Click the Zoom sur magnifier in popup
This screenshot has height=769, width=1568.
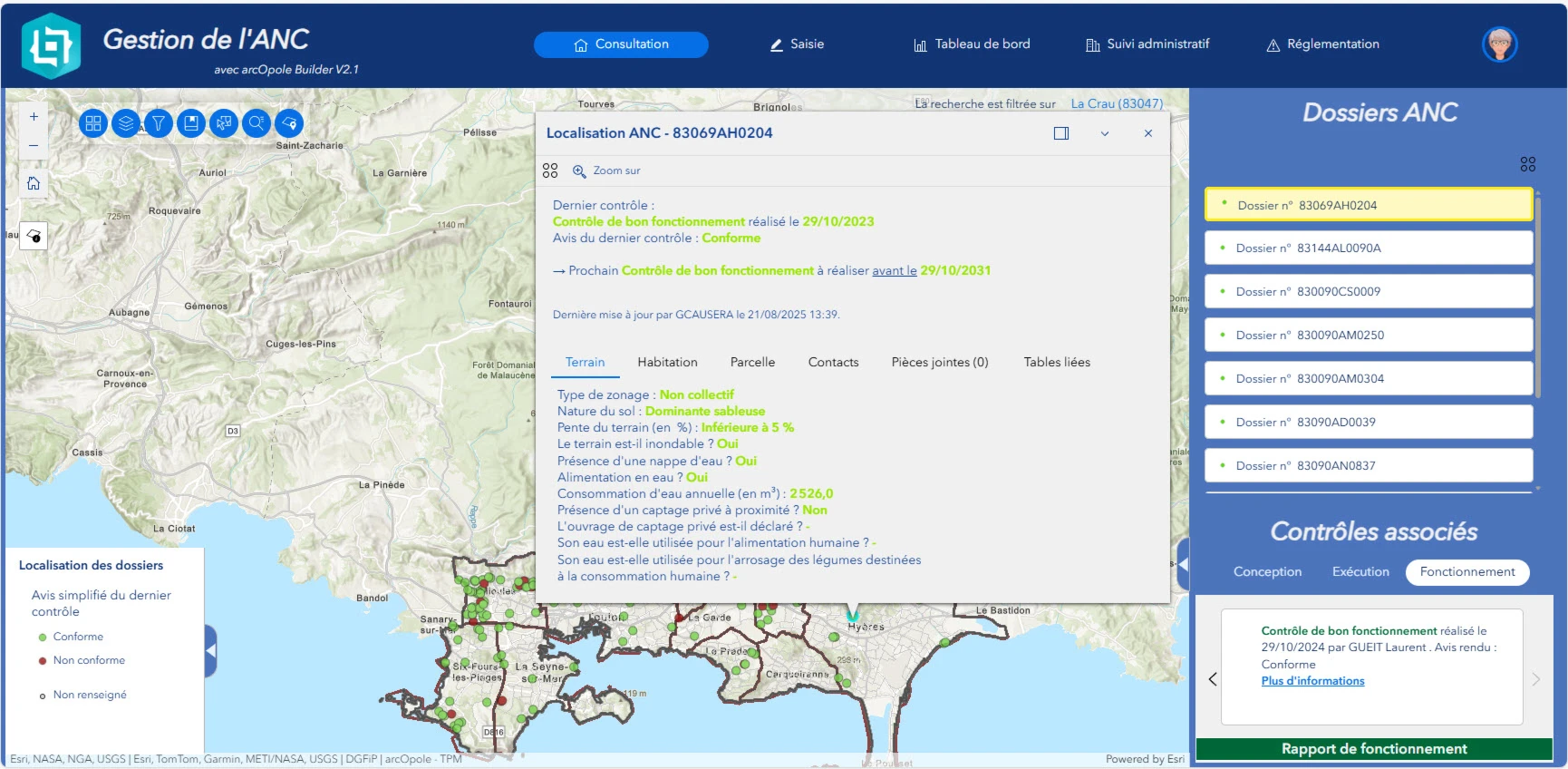click(579, 170)
